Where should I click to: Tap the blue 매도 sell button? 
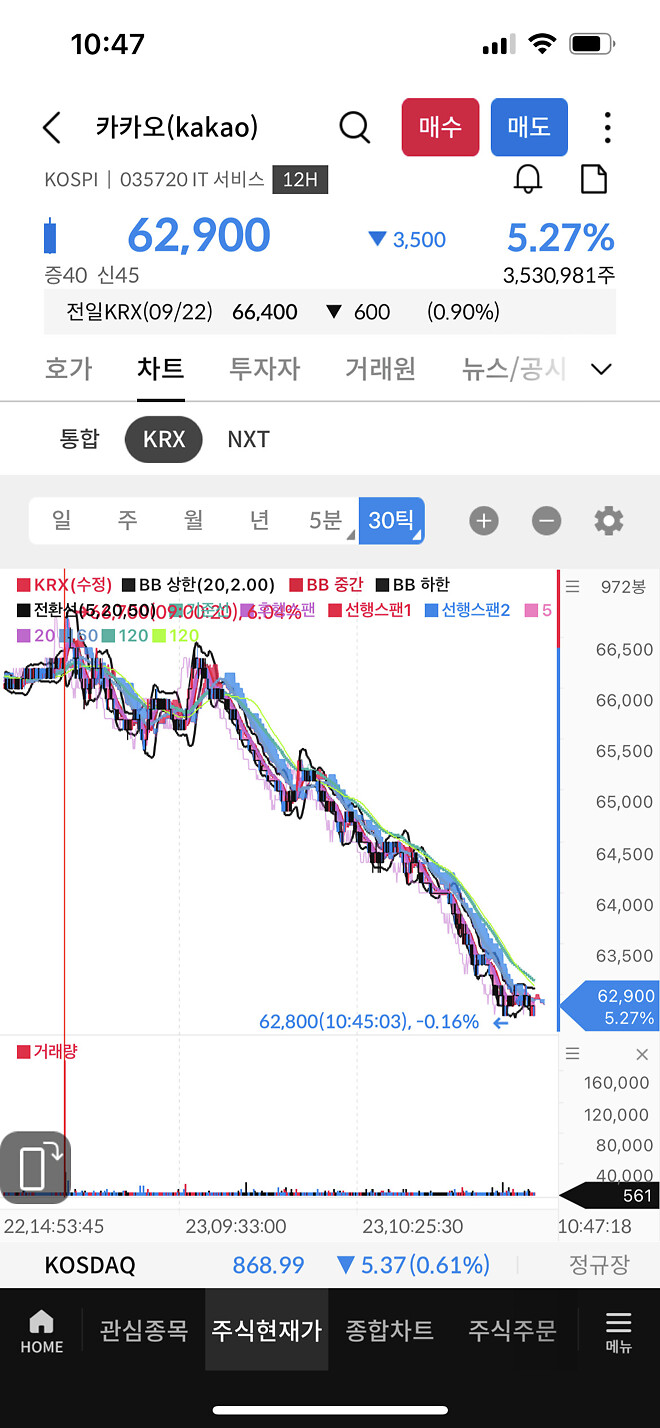[x=529, y=127]
